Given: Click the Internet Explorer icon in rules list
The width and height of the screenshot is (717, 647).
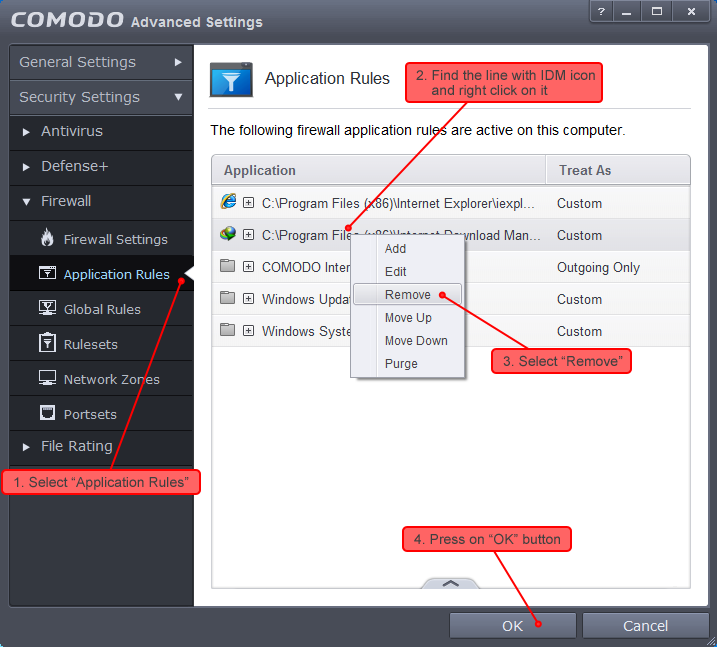Looking at the screenshot, I should point(228,201).
